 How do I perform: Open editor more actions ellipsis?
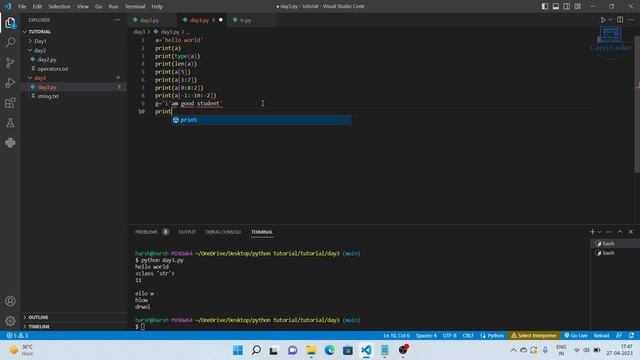click(x=631, y=20)
